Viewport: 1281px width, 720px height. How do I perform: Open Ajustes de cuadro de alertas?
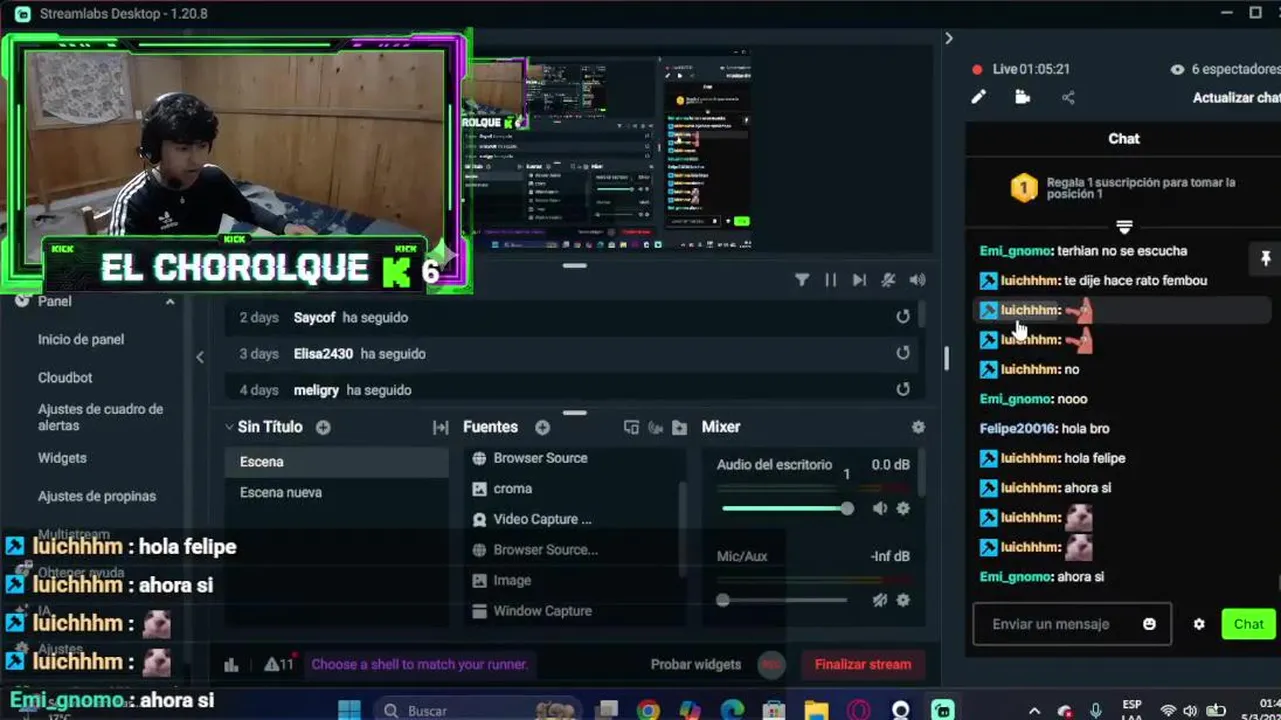point(100,417)
